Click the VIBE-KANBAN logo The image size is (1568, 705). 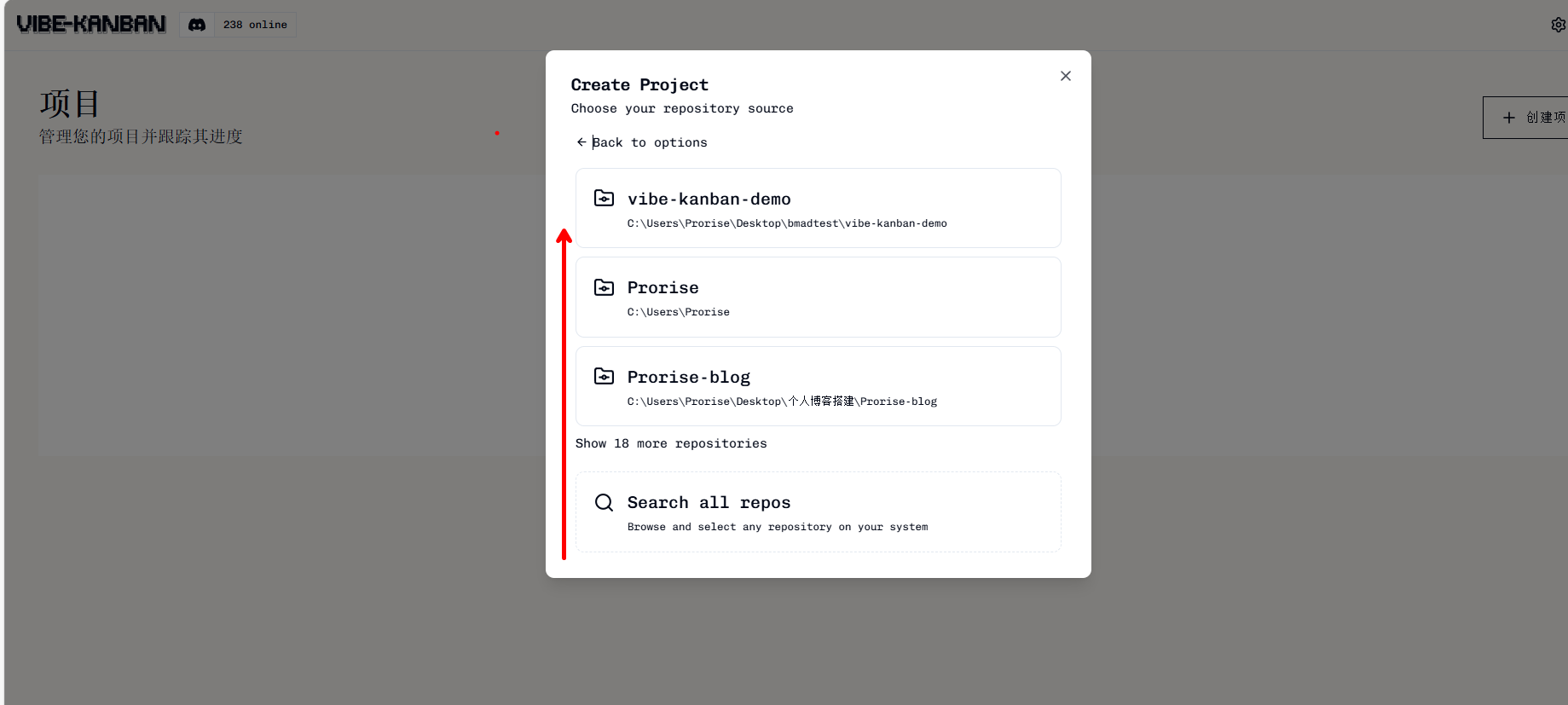91,25
